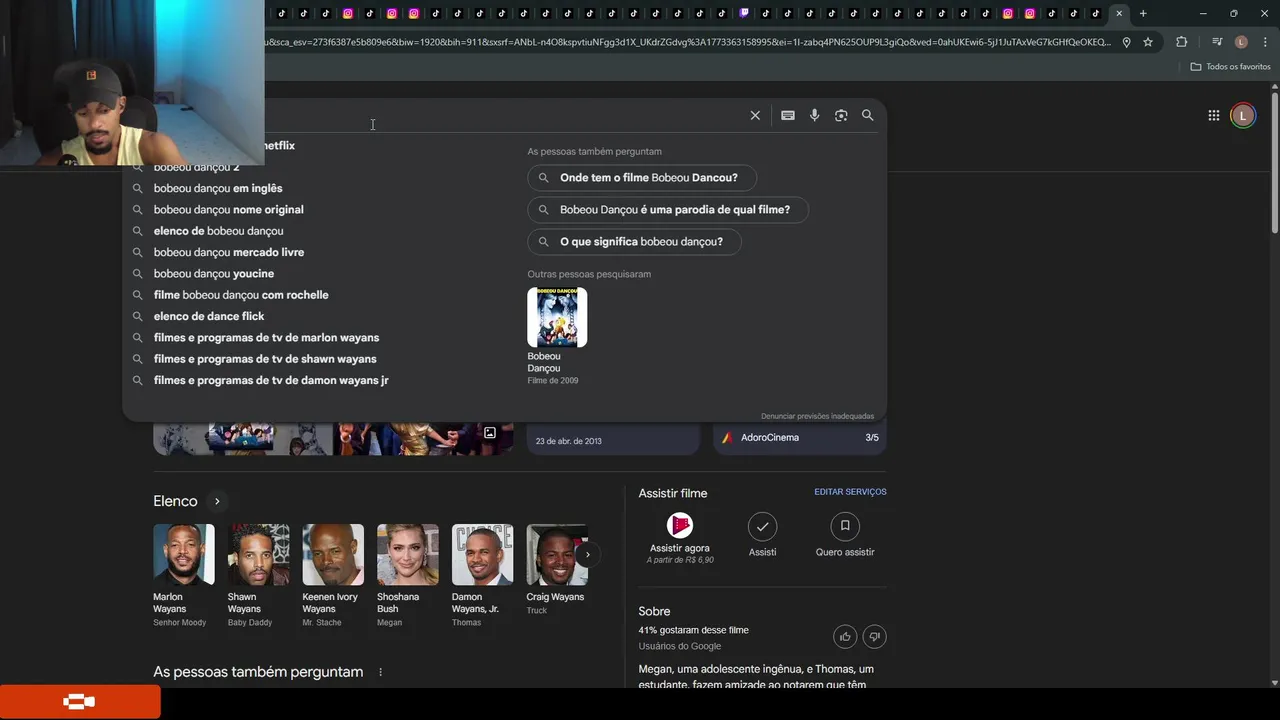Viewport: 1280px width, 720px height.
Task: Click the thumbs up like button
Action: (845, 636)
